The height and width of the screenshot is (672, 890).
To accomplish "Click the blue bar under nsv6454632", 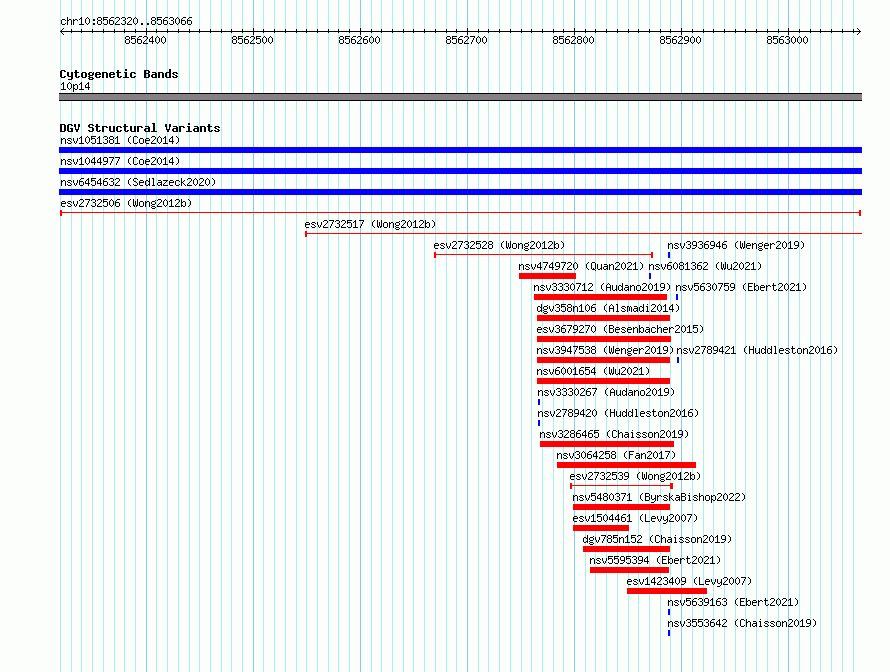I will pos(460,192).
